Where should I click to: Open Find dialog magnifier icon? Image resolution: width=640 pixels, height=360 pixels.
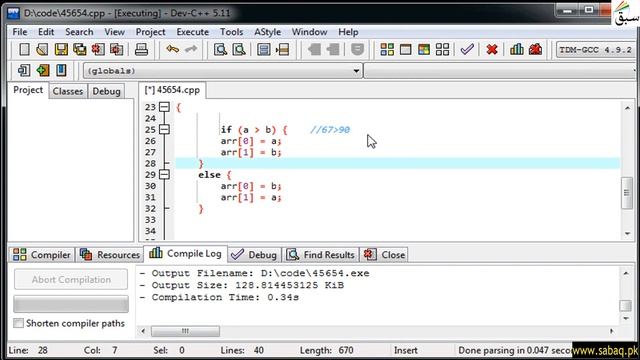(x=220, y=49)
